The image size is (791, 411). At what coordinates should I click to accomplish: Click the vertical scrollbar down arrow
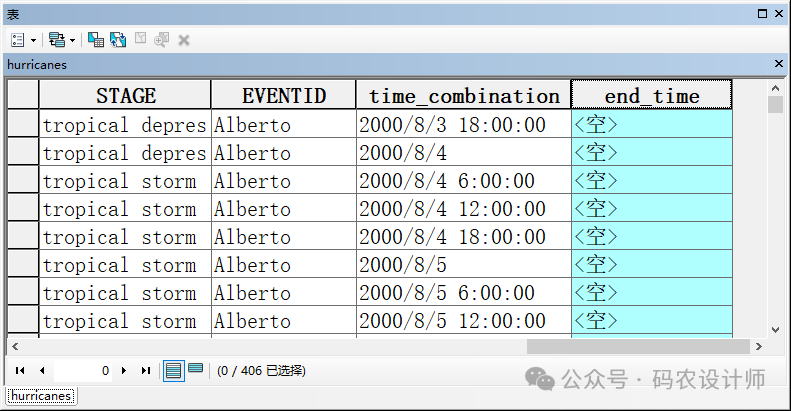point(775,329)
